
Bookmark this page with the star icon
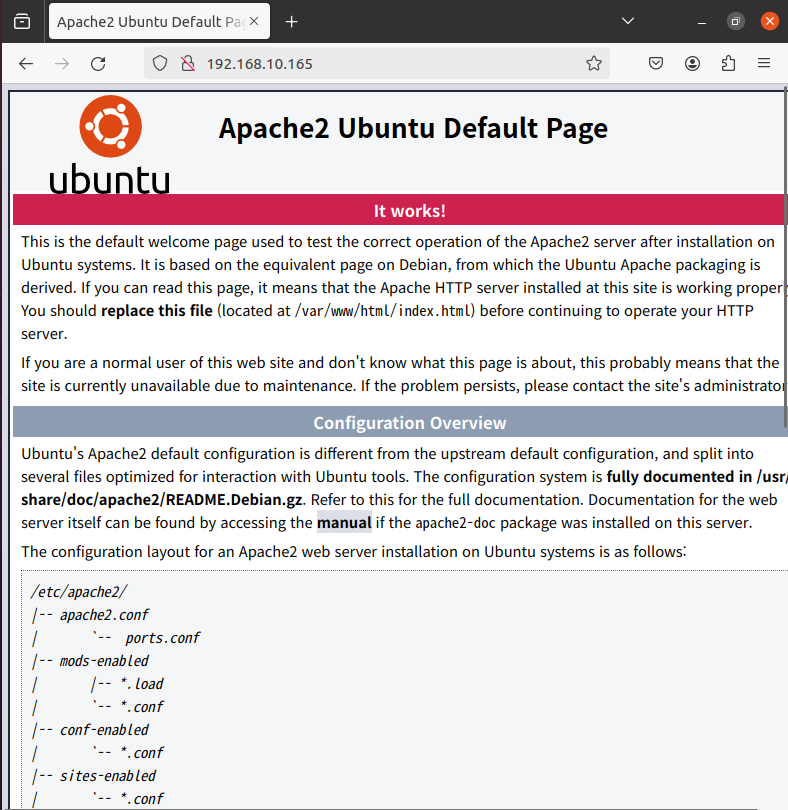[x=594, y=64]
